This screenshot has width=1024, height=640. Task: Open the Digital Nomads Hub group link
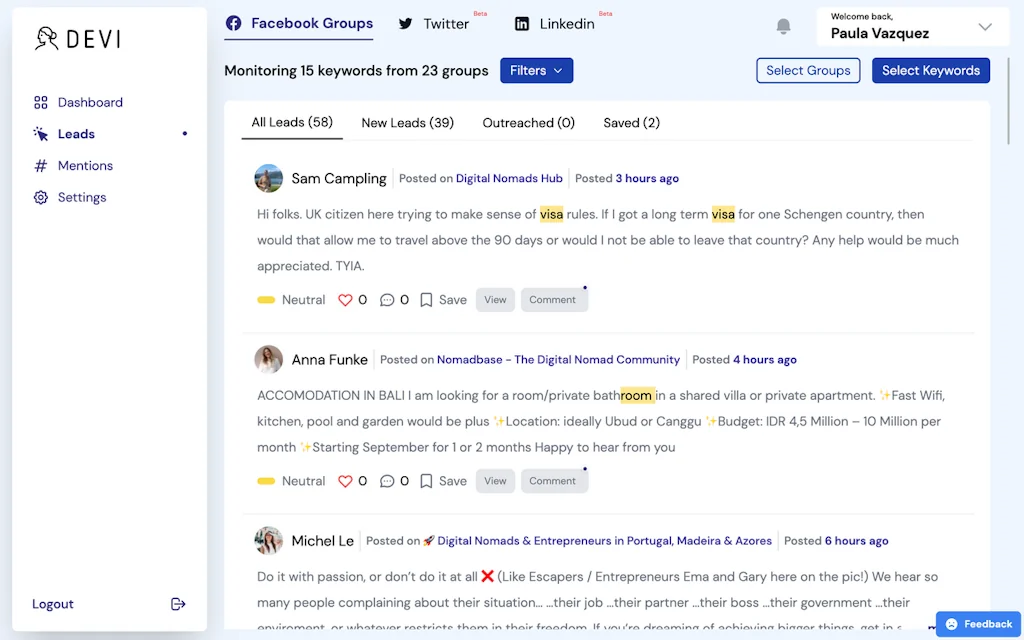click(x=509, y=178)
